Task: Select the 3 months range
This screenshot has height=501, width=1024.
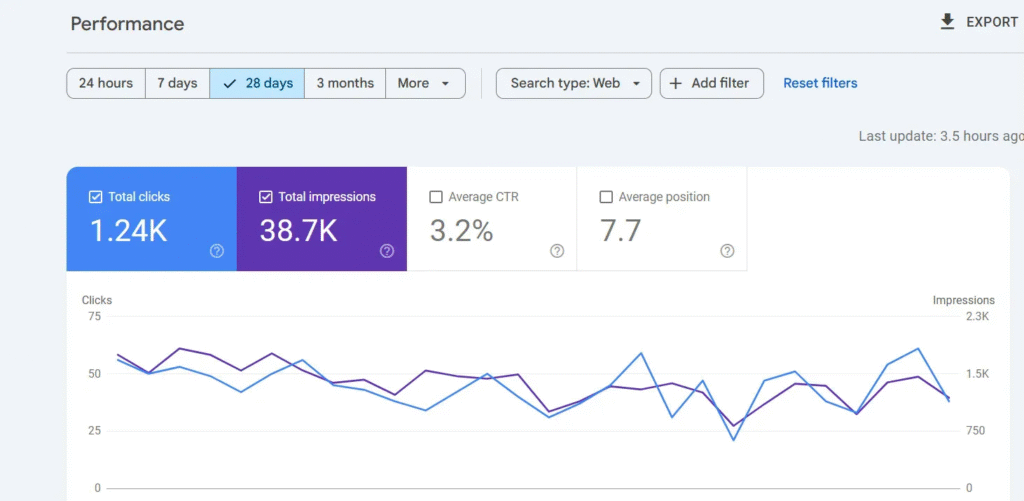Action: click(x=345, y=84)
